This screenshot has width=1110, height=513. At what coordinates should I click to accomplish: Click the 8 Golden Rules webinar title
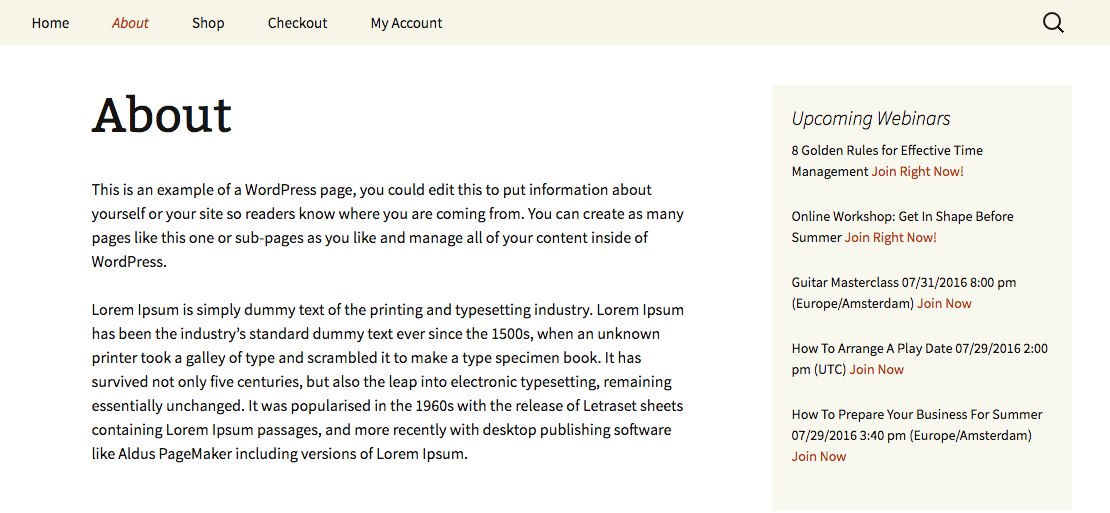tap(886, 151)
